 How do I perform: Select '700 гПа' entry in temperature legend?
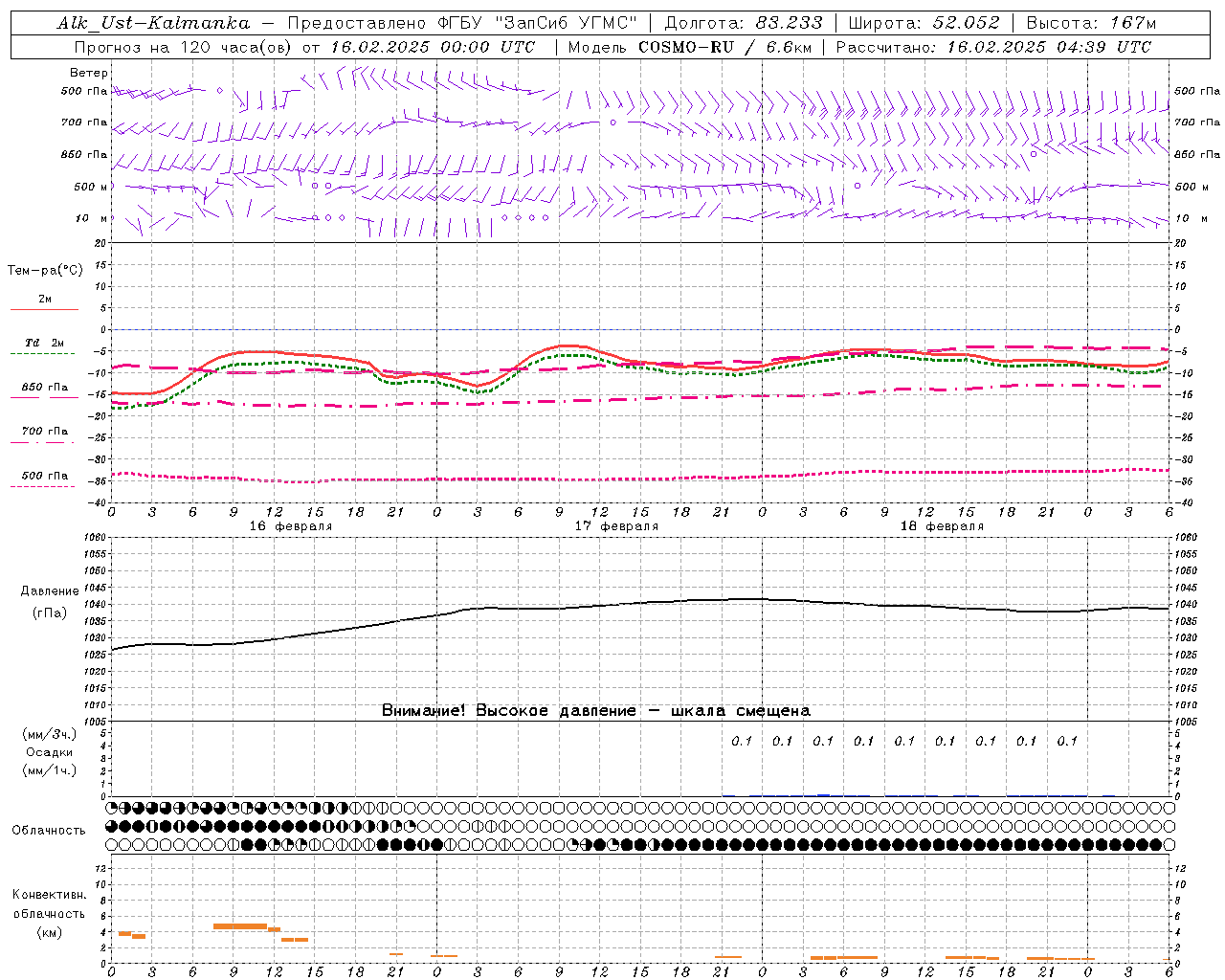tap(45, 432)
